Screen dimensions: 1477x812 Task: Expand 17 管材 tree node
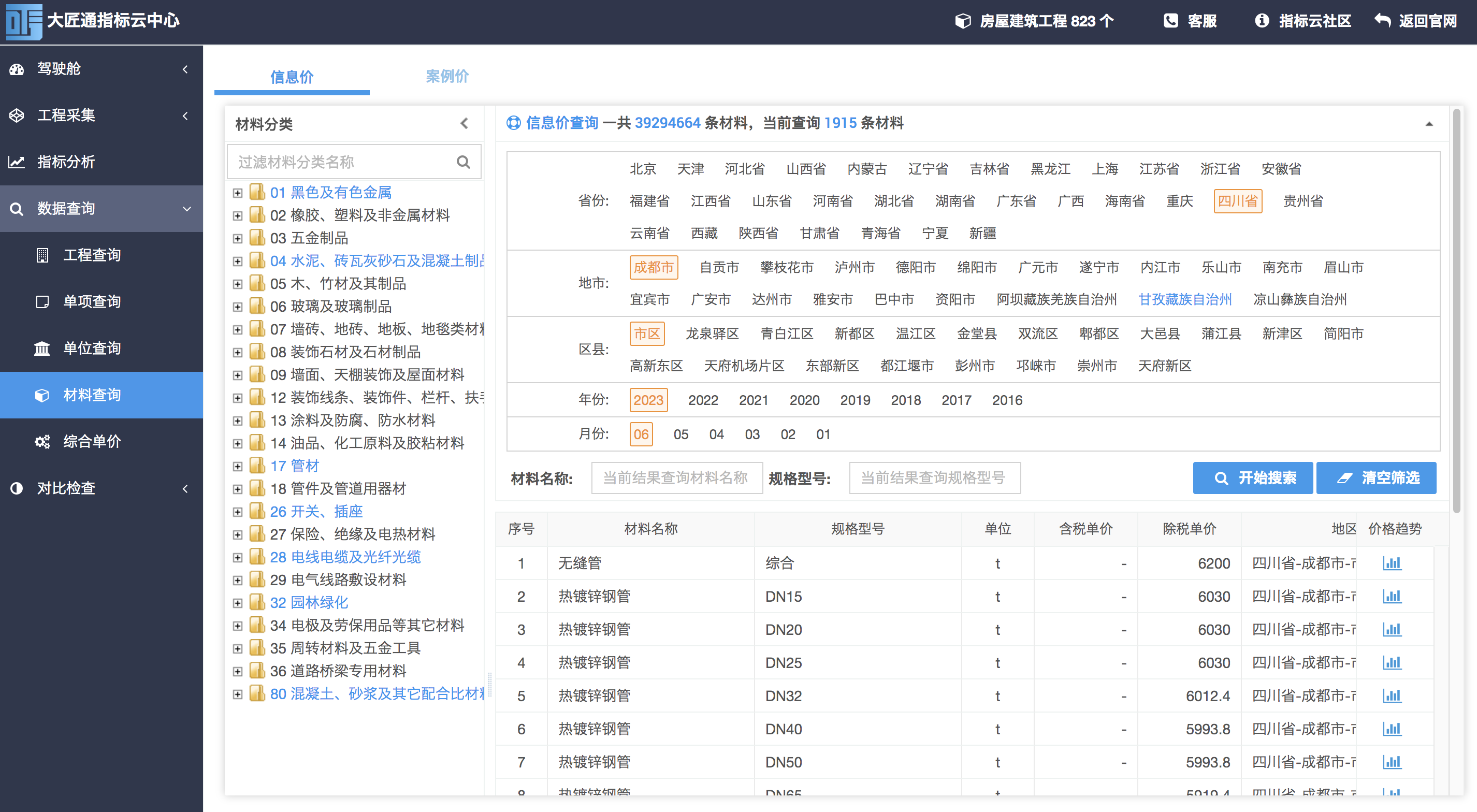click(238, 467)
